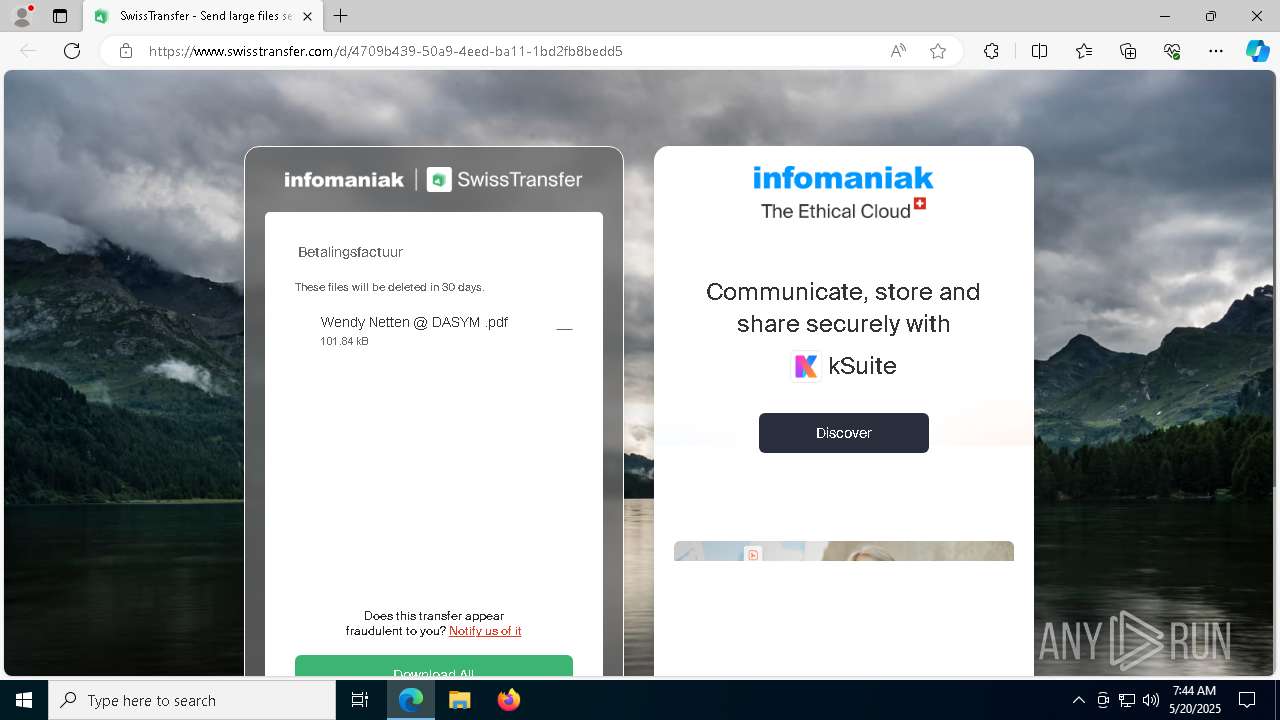Open the notification center icon
Screen dimensions: 1280x720
pyautogui.click(x=1247, y=700)
